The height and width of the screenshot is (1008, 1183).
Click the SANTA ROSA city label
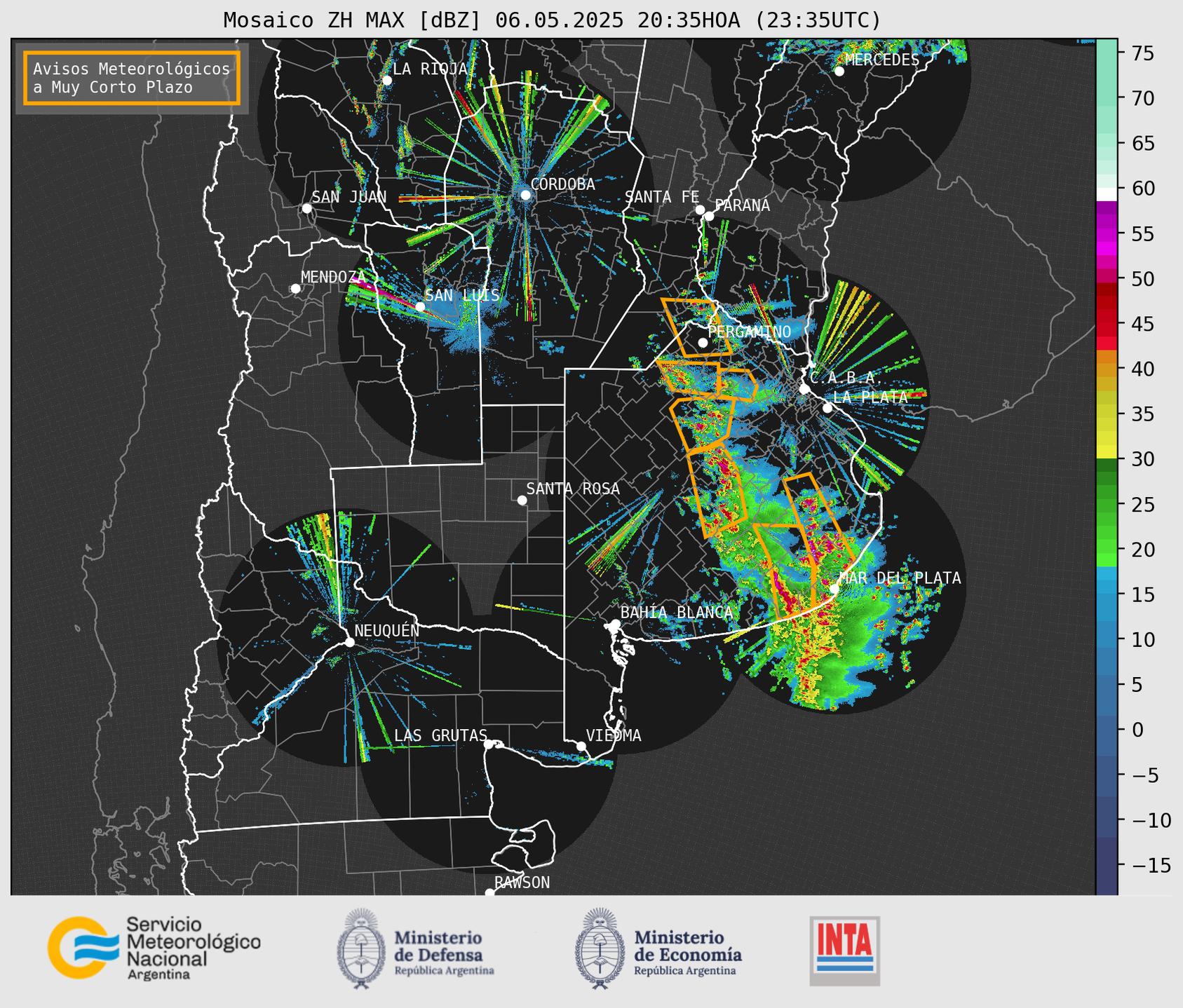pyautogui.click(x=574, y=489)
